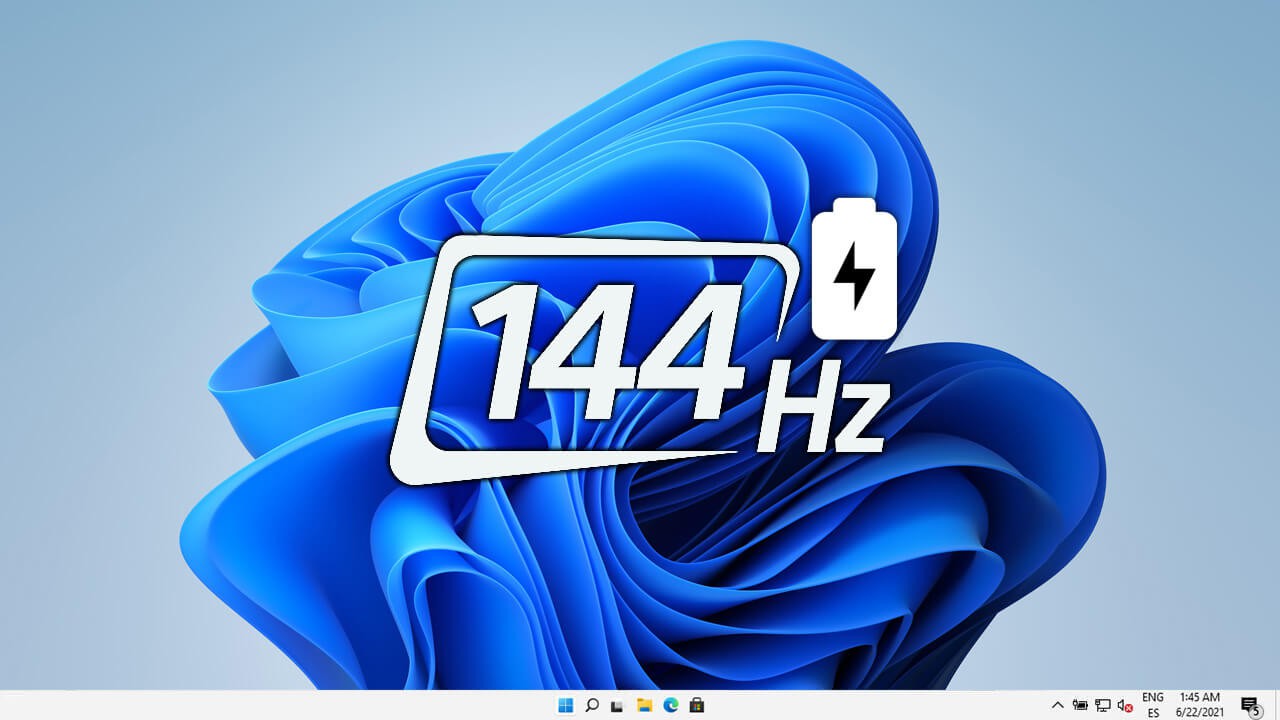The image size is (1280, 720).
Task: Launch Microsoft Edge from taskbar
Action: click(x=671, y=705)
